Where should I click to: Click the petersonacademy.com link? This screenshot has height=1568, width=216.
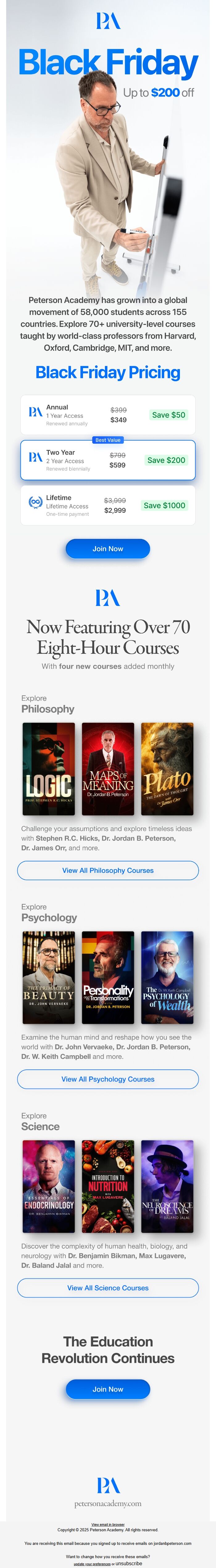[108, 1504]
